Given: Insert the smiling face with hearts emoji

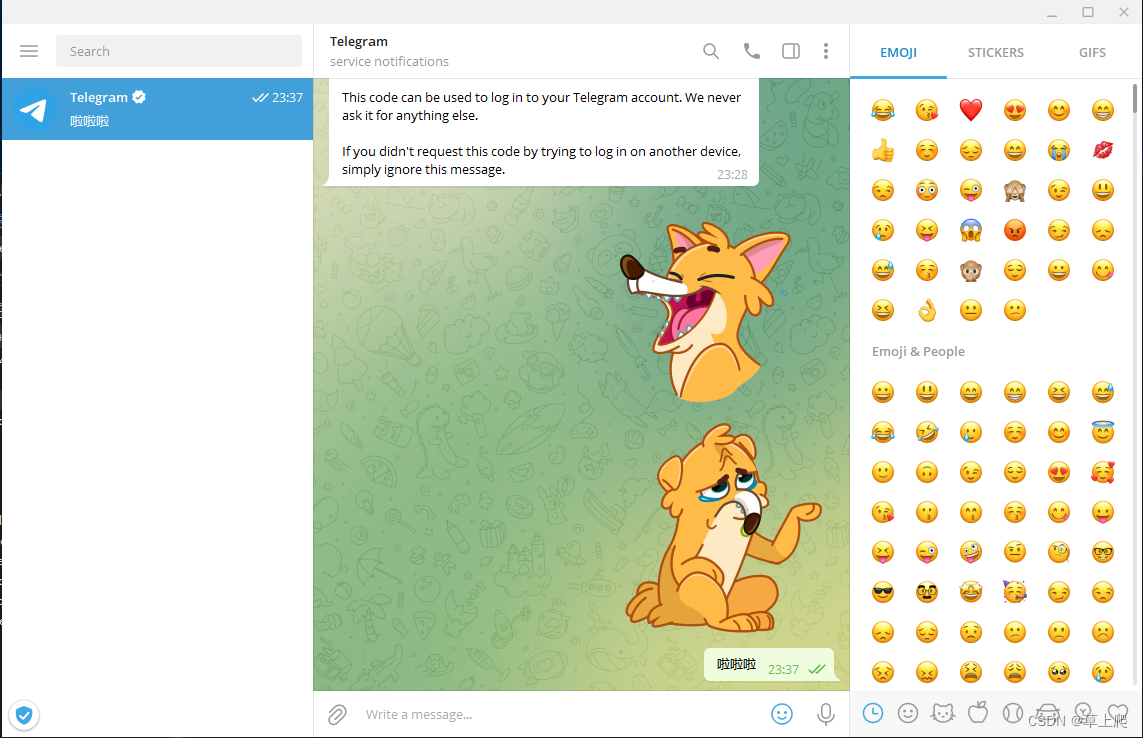Looking at the screenshot, I should pos(1103,473).
